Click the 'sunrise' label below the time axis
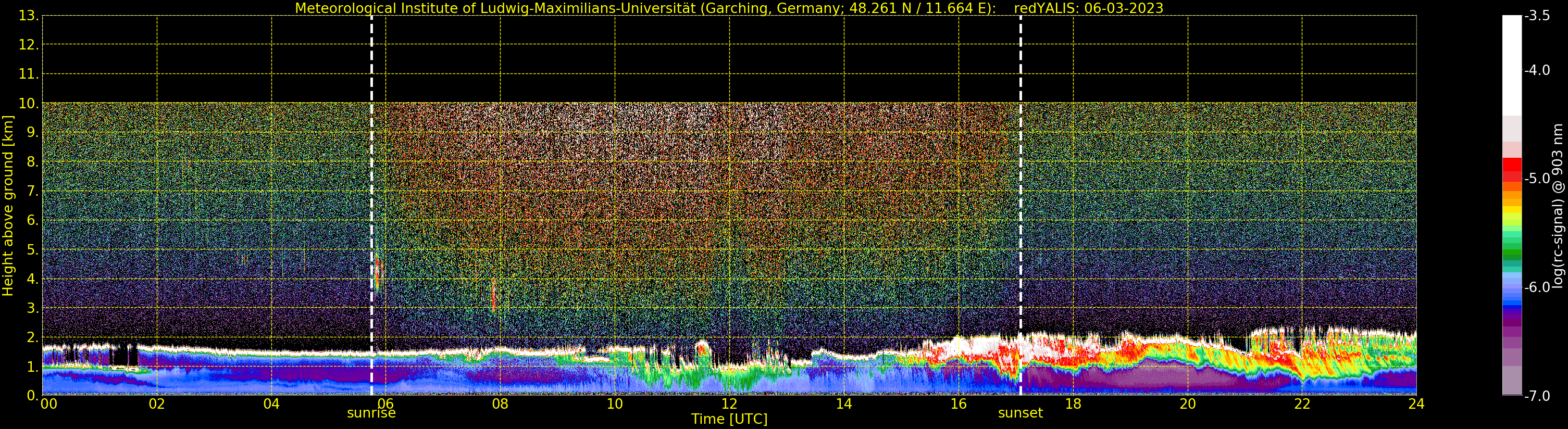This screenshot has height=429, width=1568. (x=371, y=412)
